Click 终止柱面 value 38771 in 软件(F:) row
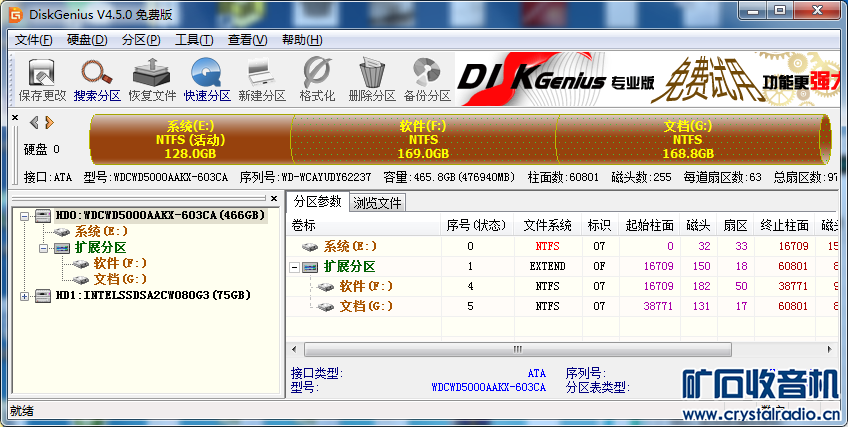The width and height of the screenshot is (848, 427). coord(793,286)
